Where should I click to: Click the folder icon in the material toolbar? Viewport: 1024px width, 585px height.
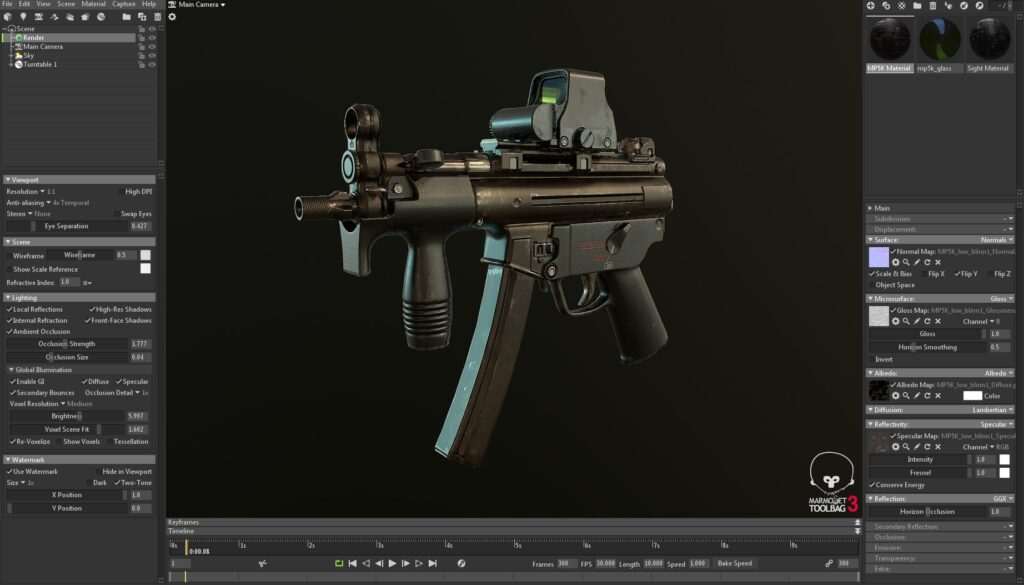point(917,5)
